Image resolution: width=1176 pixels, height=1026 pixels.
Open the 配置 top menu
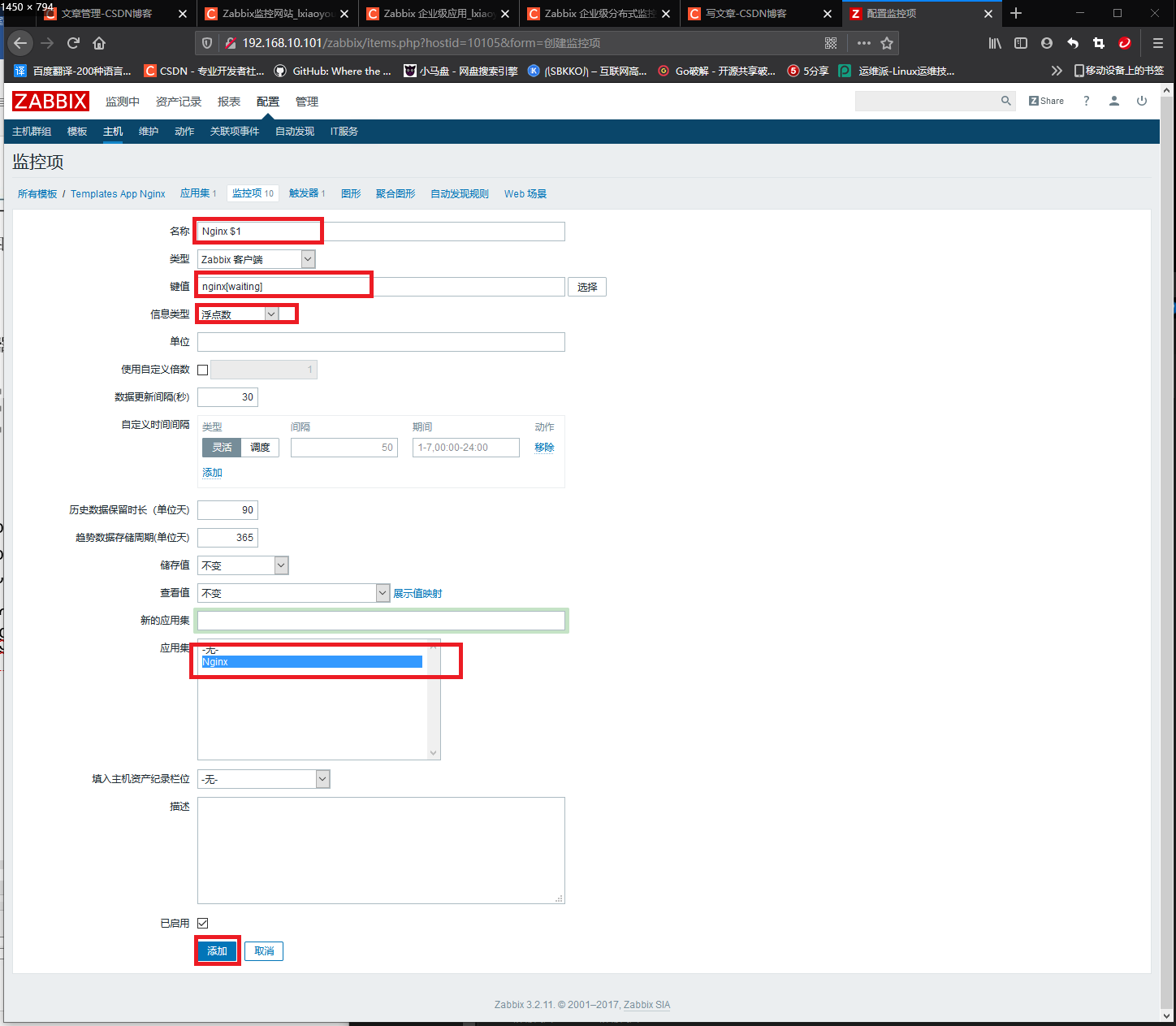(267, 102)
